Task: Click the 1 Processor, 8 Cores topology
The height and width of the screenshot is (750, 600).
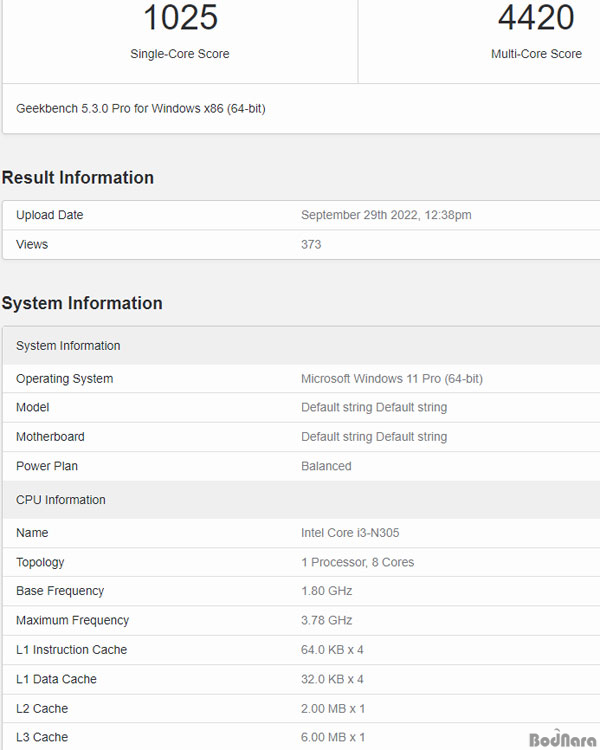Action: 357,562
